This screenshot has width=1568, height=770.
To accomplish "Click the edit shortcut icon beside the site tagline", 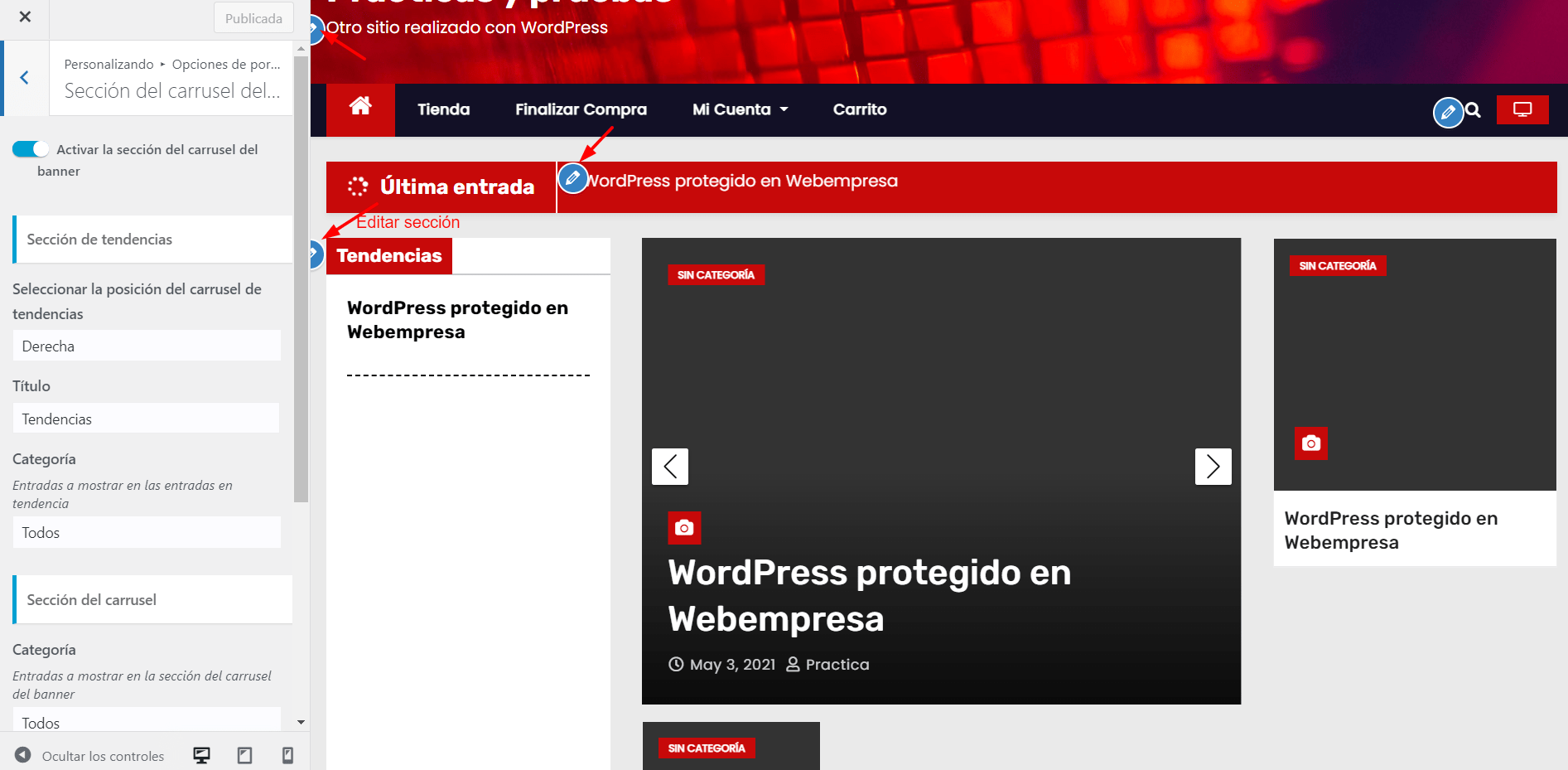I will (x=315, y=31).
